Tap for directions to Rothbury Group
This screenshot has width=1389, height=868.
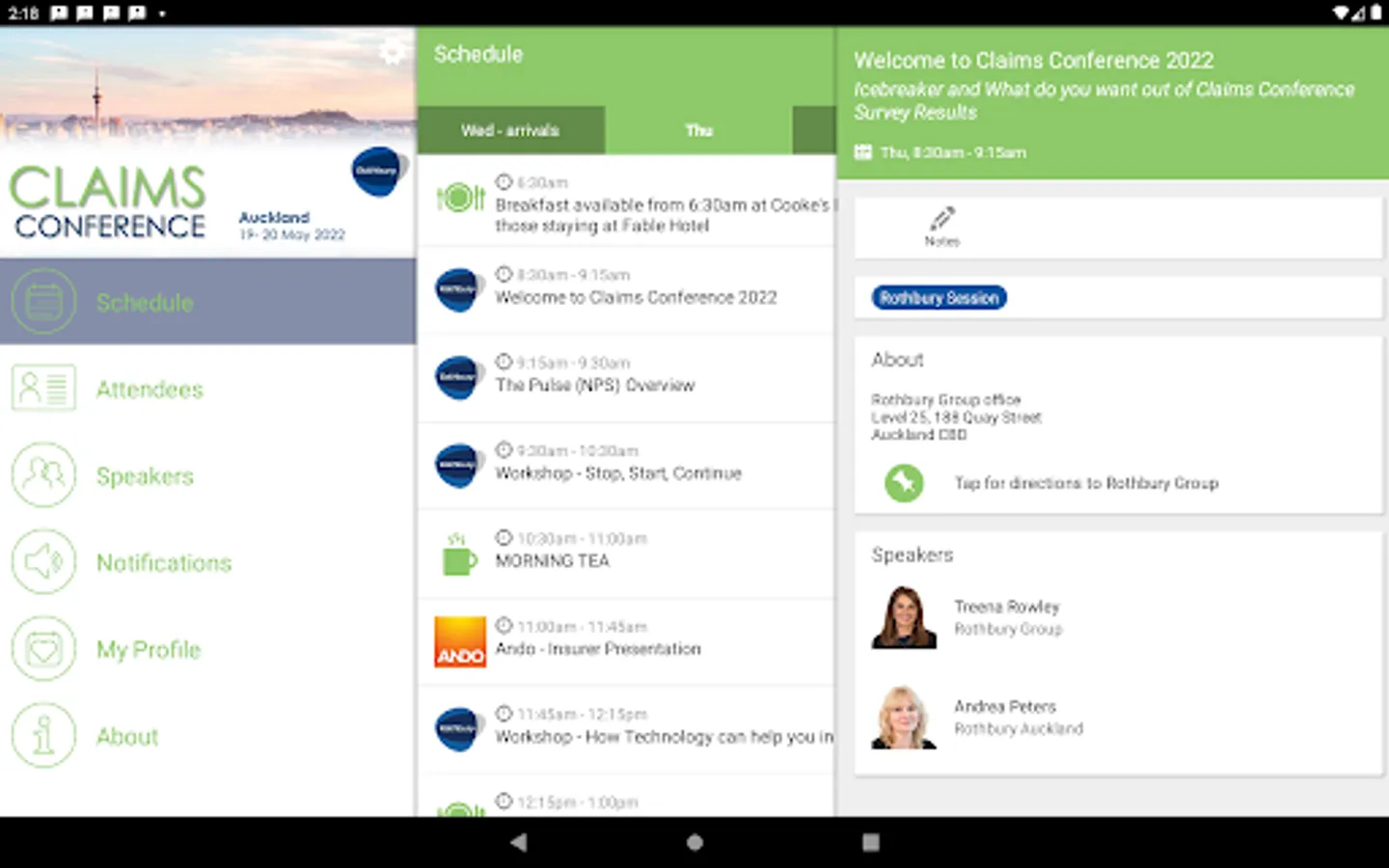pyautogui.click(x=1086, y=483)
